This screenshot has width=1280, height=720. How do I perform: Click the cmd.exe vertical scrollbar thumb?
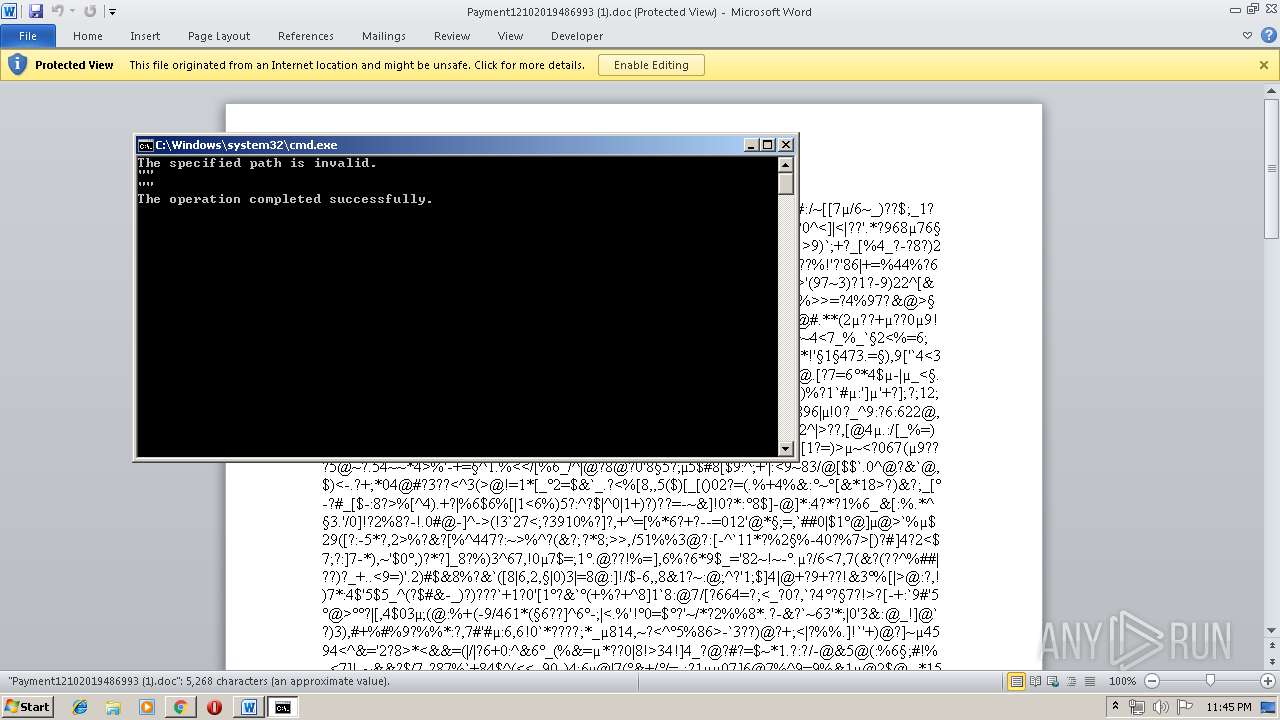pos(786,184)
